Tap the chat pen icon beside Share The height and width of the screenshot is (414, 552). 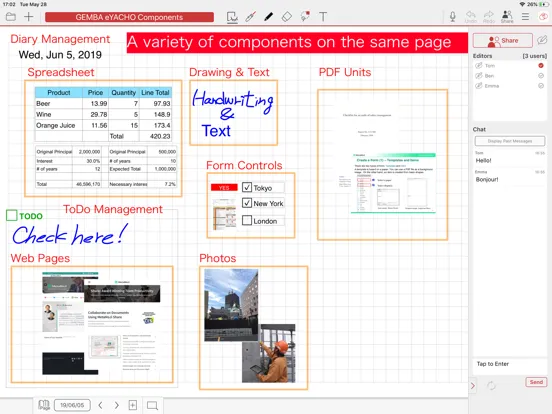[x=542, y=40]
